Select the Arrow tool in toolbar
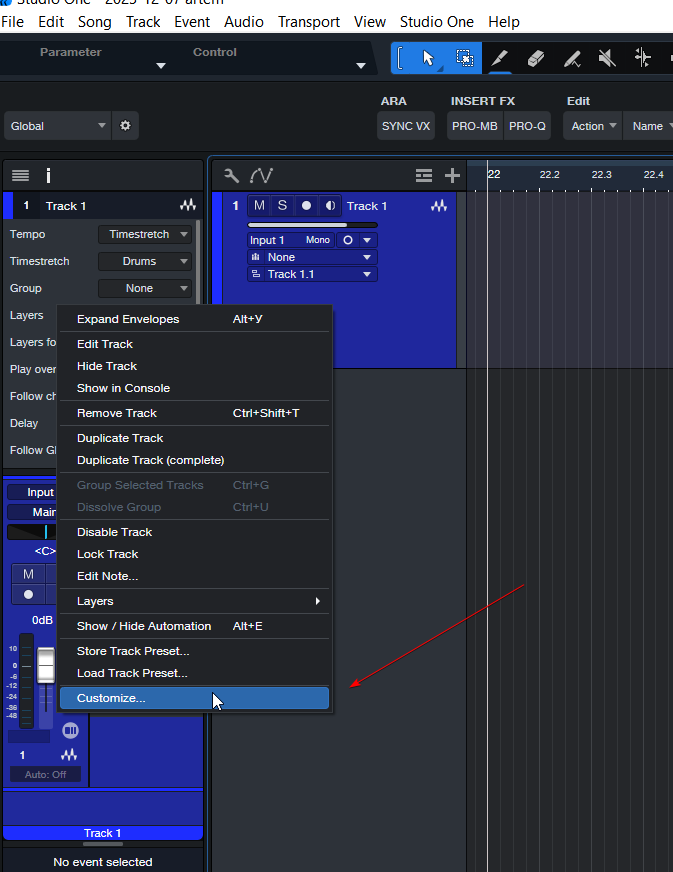This screenshot has width=673, height=872. [x=428, y=58]
